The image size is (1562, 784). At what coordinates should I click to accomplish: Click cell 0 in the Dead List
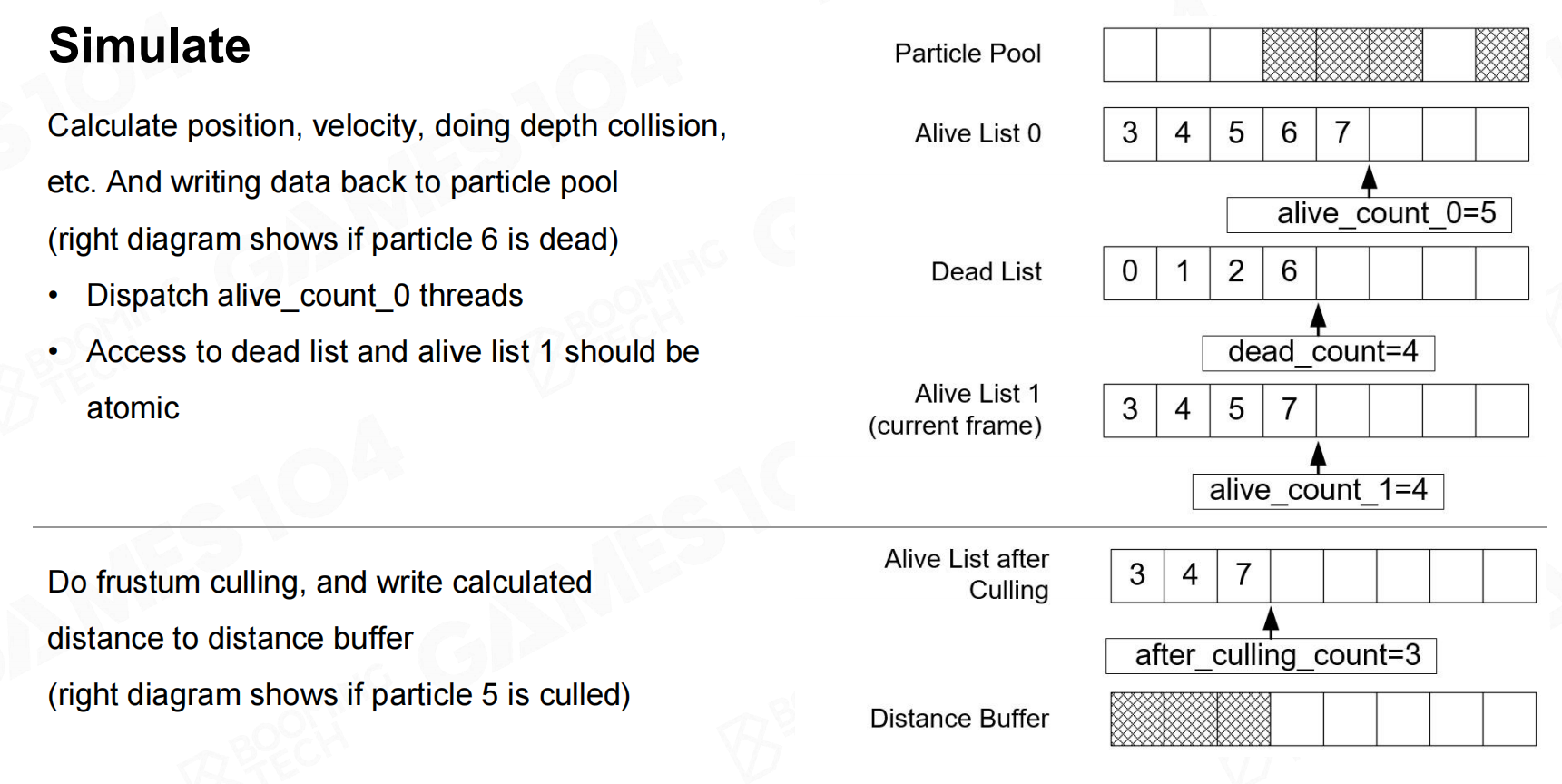(x=1130, y=272)
